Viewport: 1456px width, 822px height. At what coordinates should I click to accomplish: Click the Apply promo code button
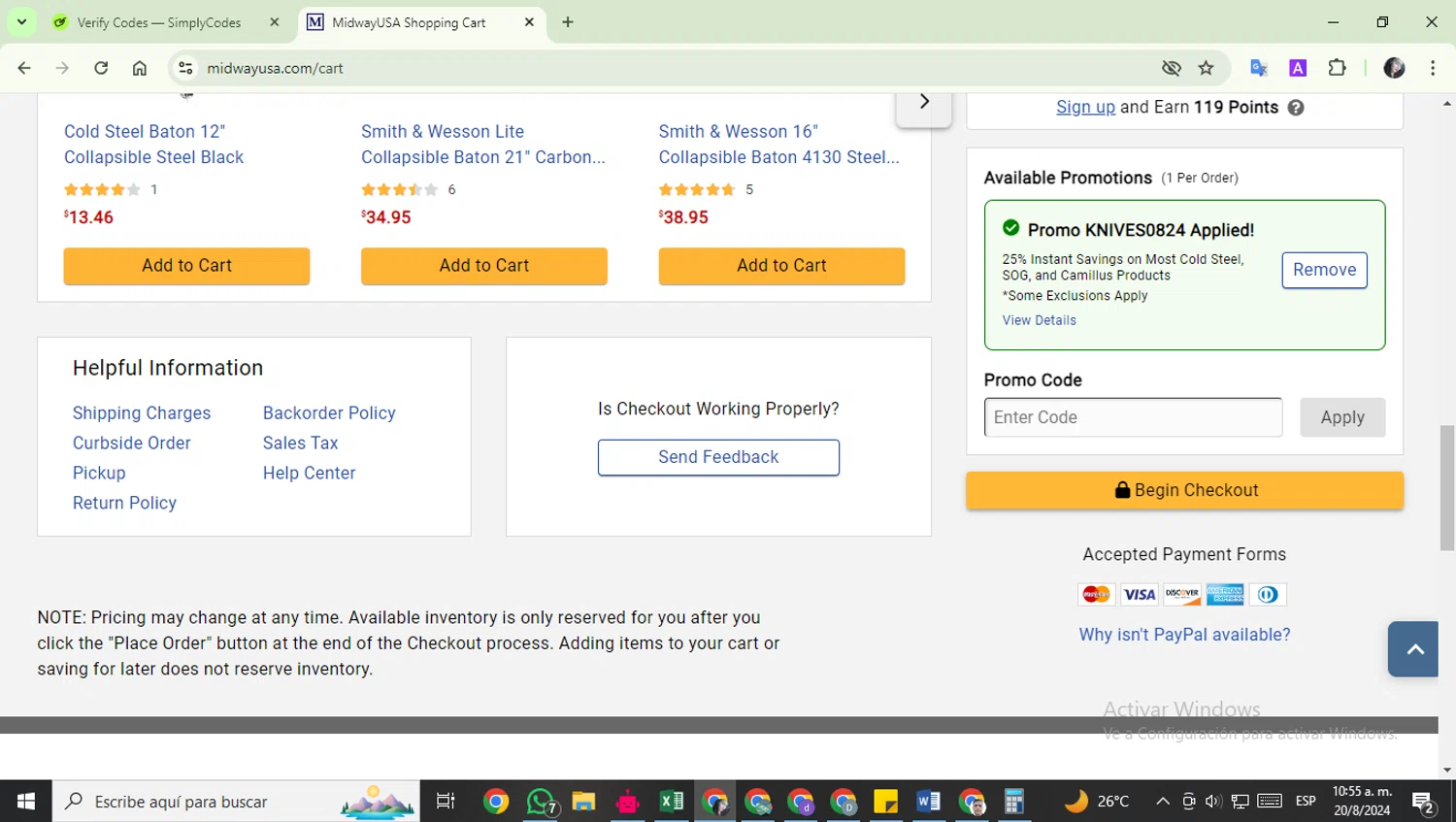pos(1342,417)
